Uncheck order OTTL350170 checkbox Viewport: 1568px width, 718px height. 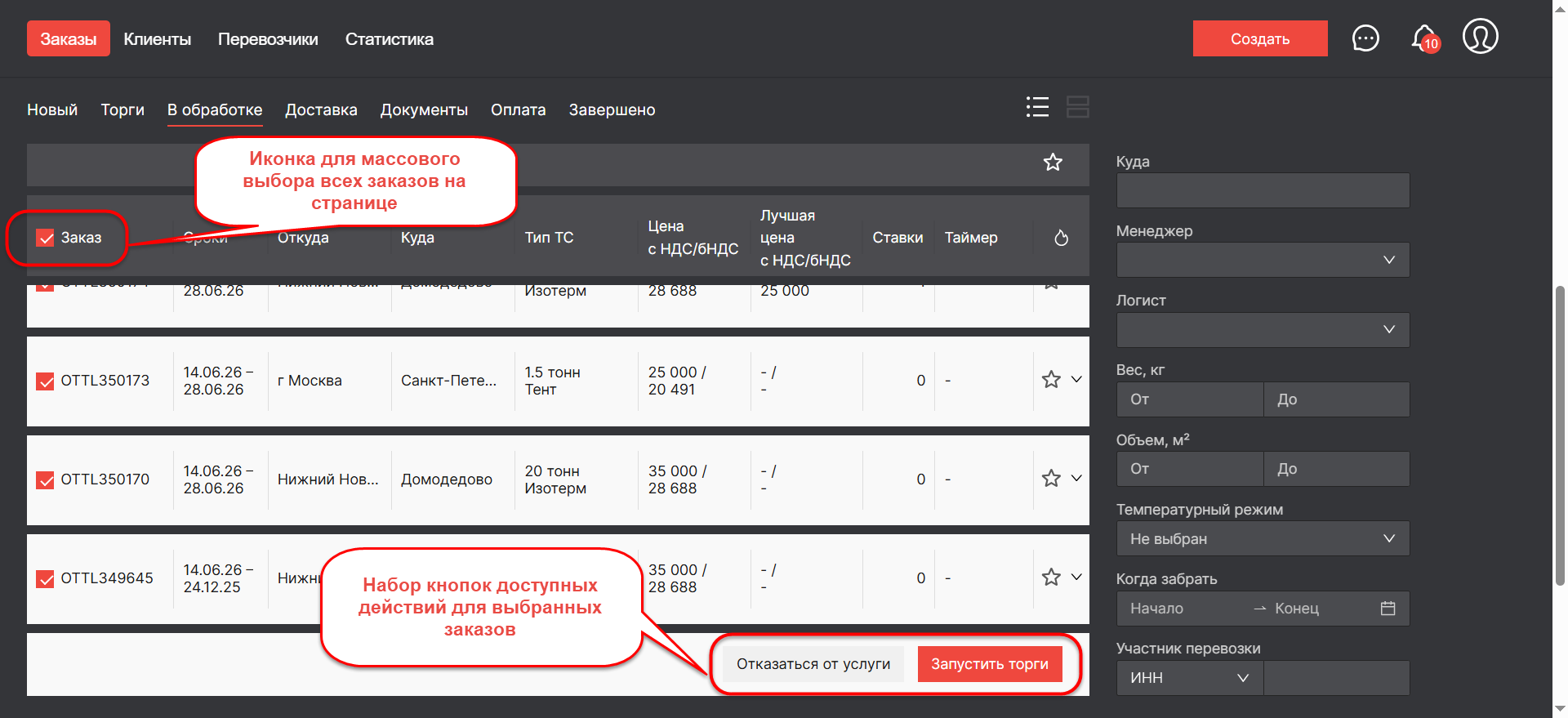(x=46, y=480)
